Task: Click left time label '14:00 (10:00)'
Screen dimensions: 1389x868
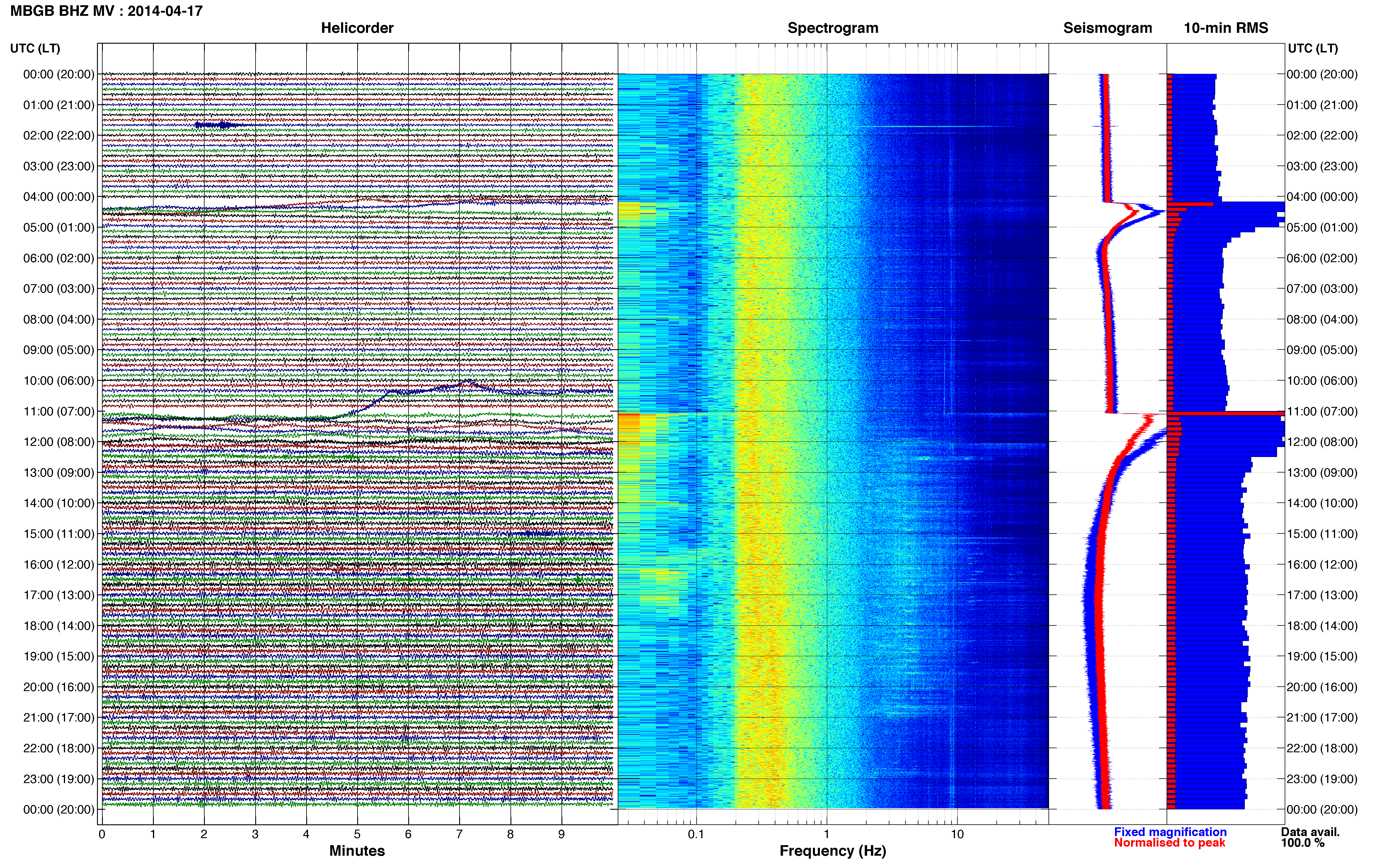Action: pos(59,504)
